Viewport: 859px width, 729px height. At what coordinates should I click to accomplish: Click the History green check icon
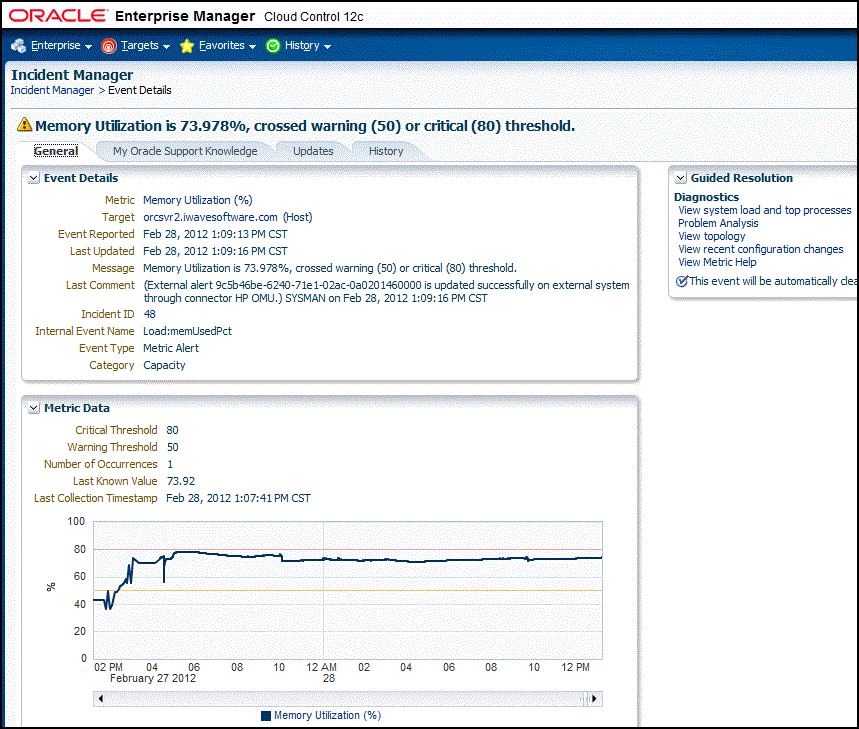coord(271,45)
